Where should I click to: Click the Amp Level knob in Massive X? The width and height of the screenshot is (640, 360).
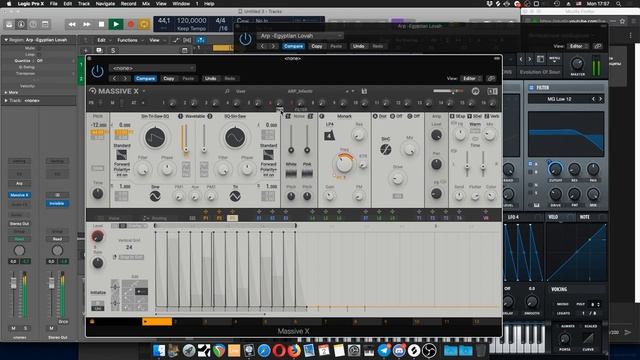(436, 135)
